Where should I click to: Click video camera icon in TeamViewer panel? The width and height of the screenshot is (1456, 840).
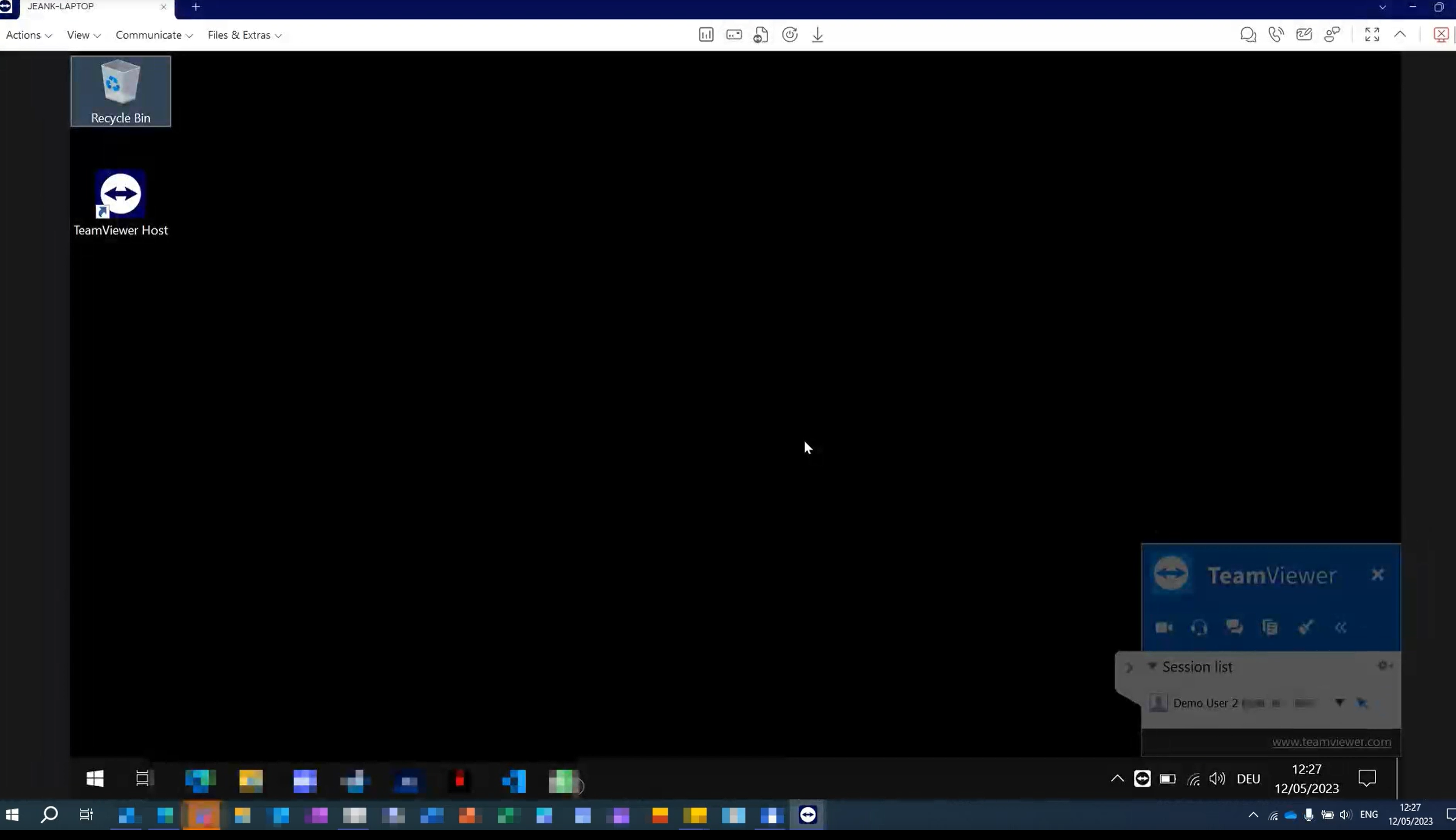1164,627
